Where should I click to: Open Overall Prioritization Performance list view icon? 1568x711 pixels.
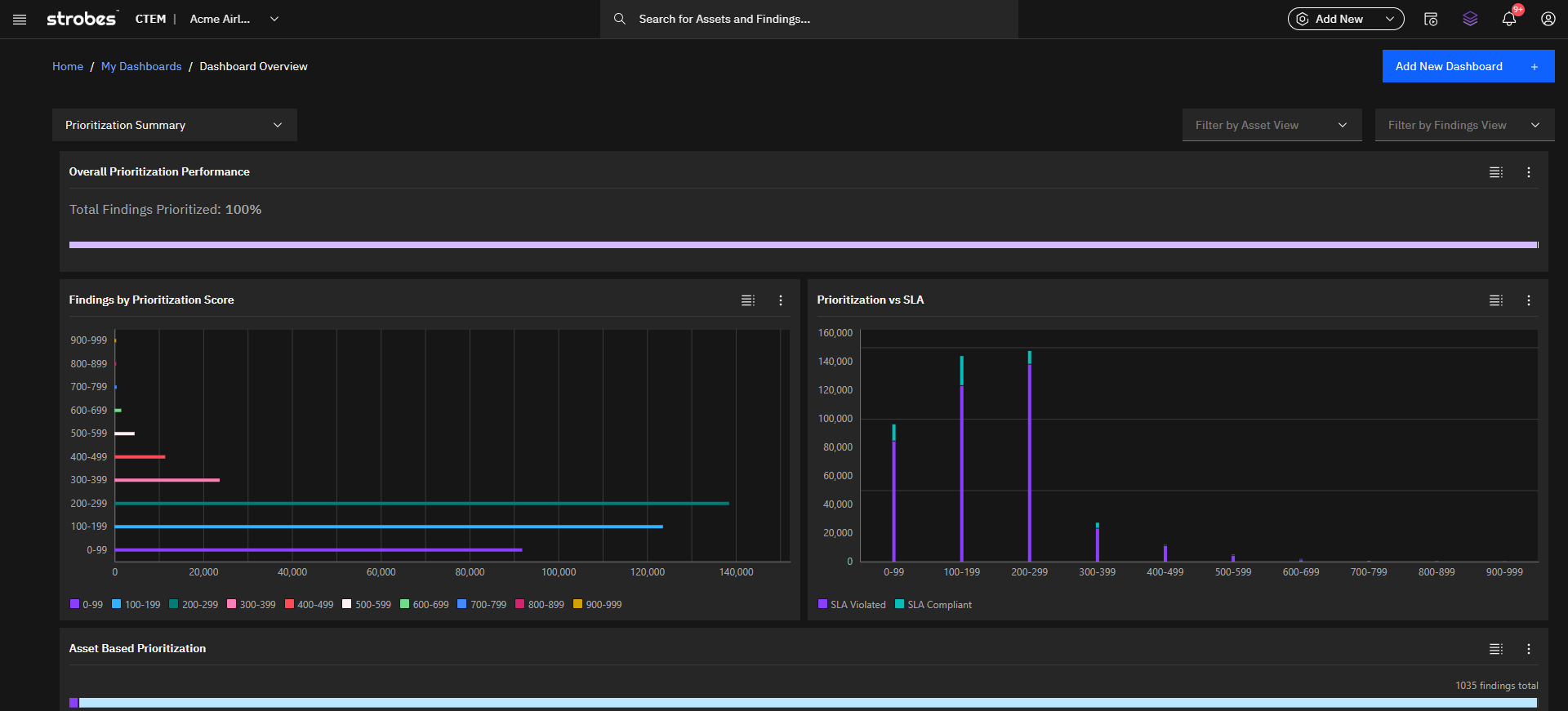point(1496,172)
